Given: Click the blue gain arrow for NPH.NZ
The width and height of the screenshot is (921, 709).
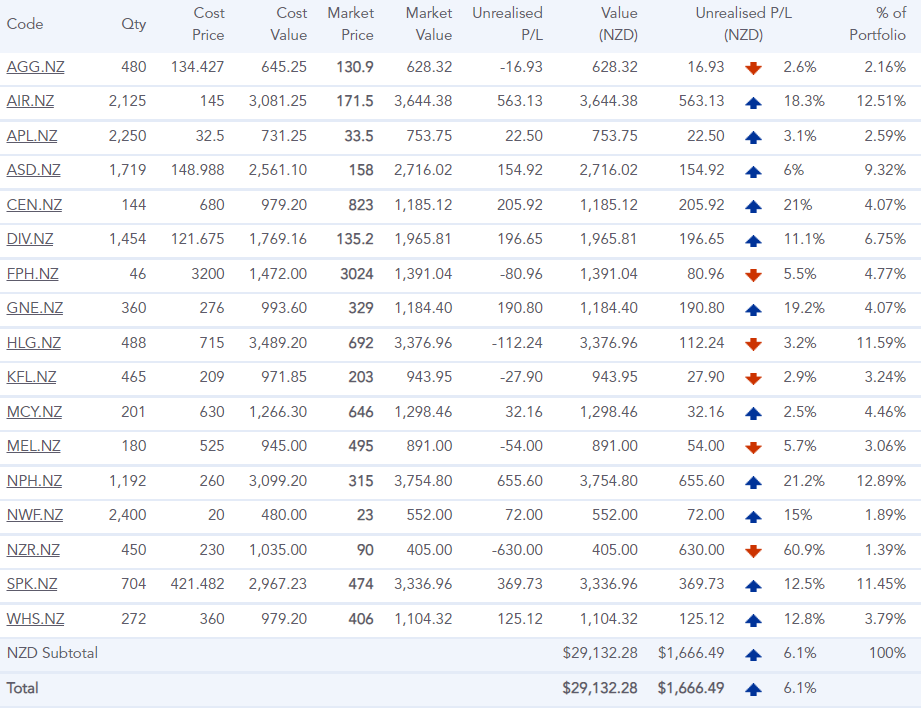Looking at the screenshot, I should [x=754, y=481].
